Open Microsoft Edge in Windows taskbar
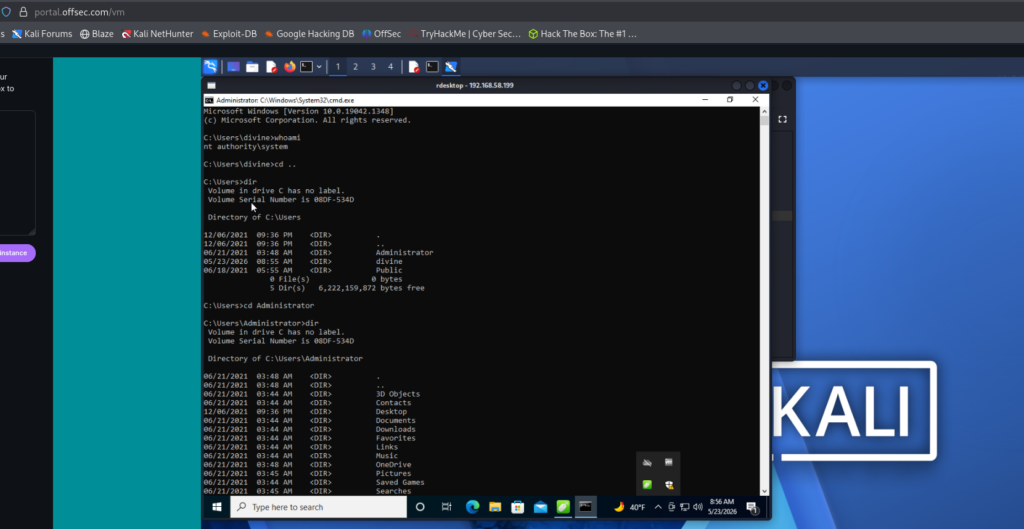This screenshot has width=1024, height=529. (473, 507)
